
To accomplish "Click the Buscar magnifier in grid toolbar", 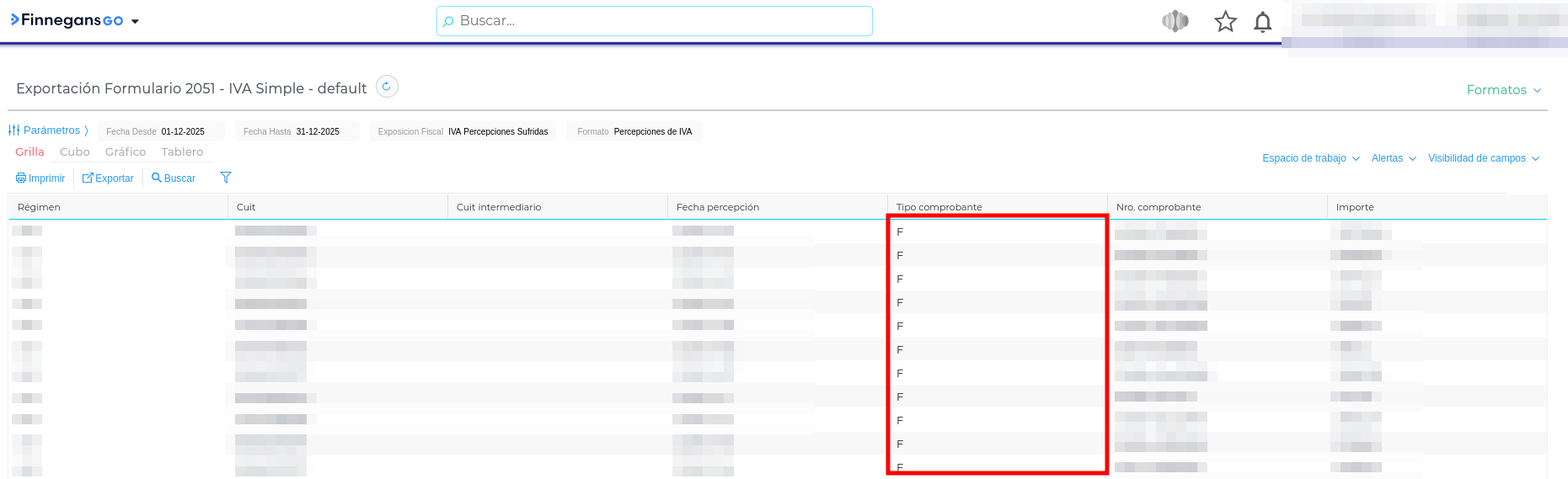I will tap(174, 178).
